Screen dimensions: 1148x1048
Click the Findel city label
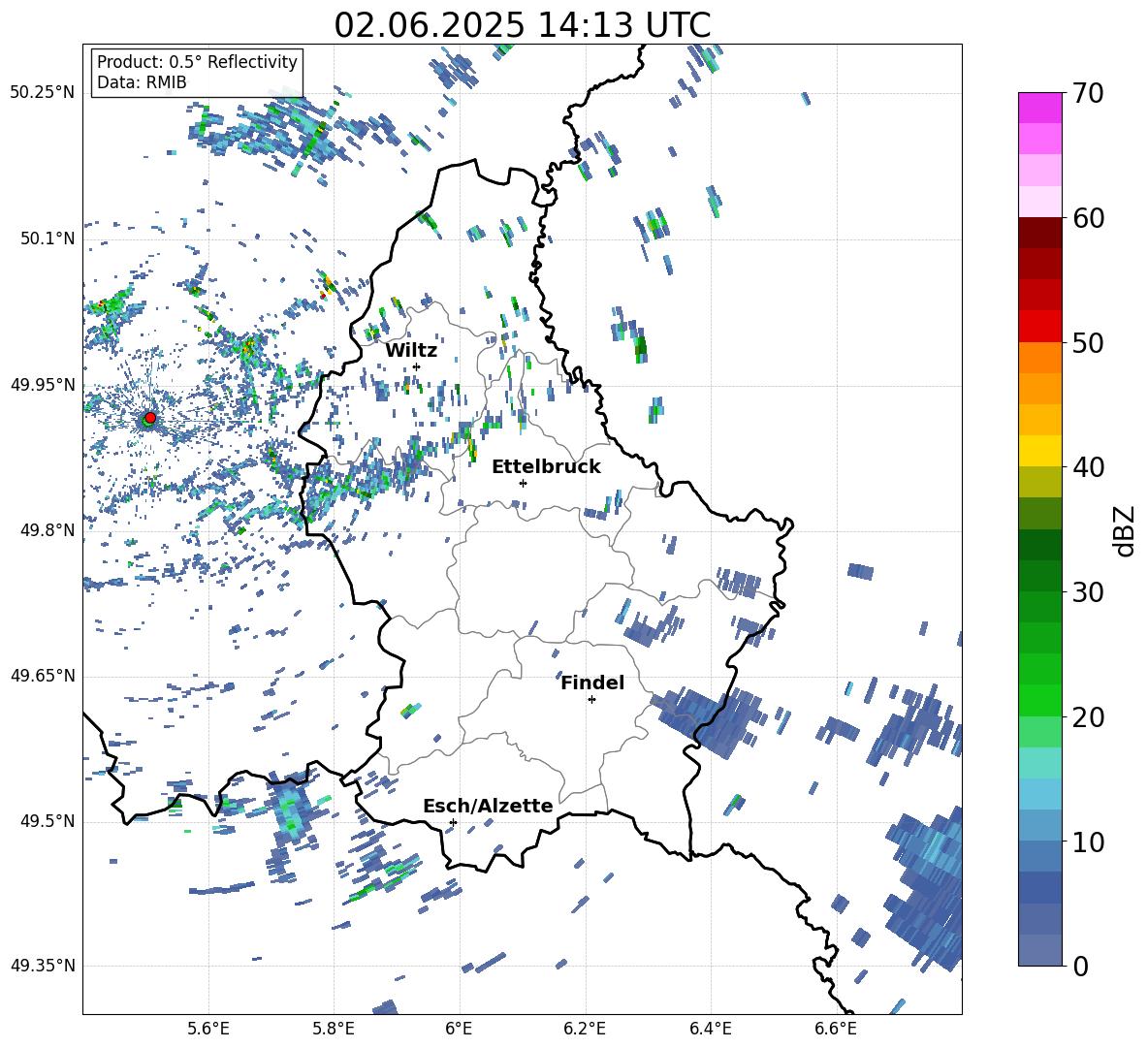click(x=592, y=683)
